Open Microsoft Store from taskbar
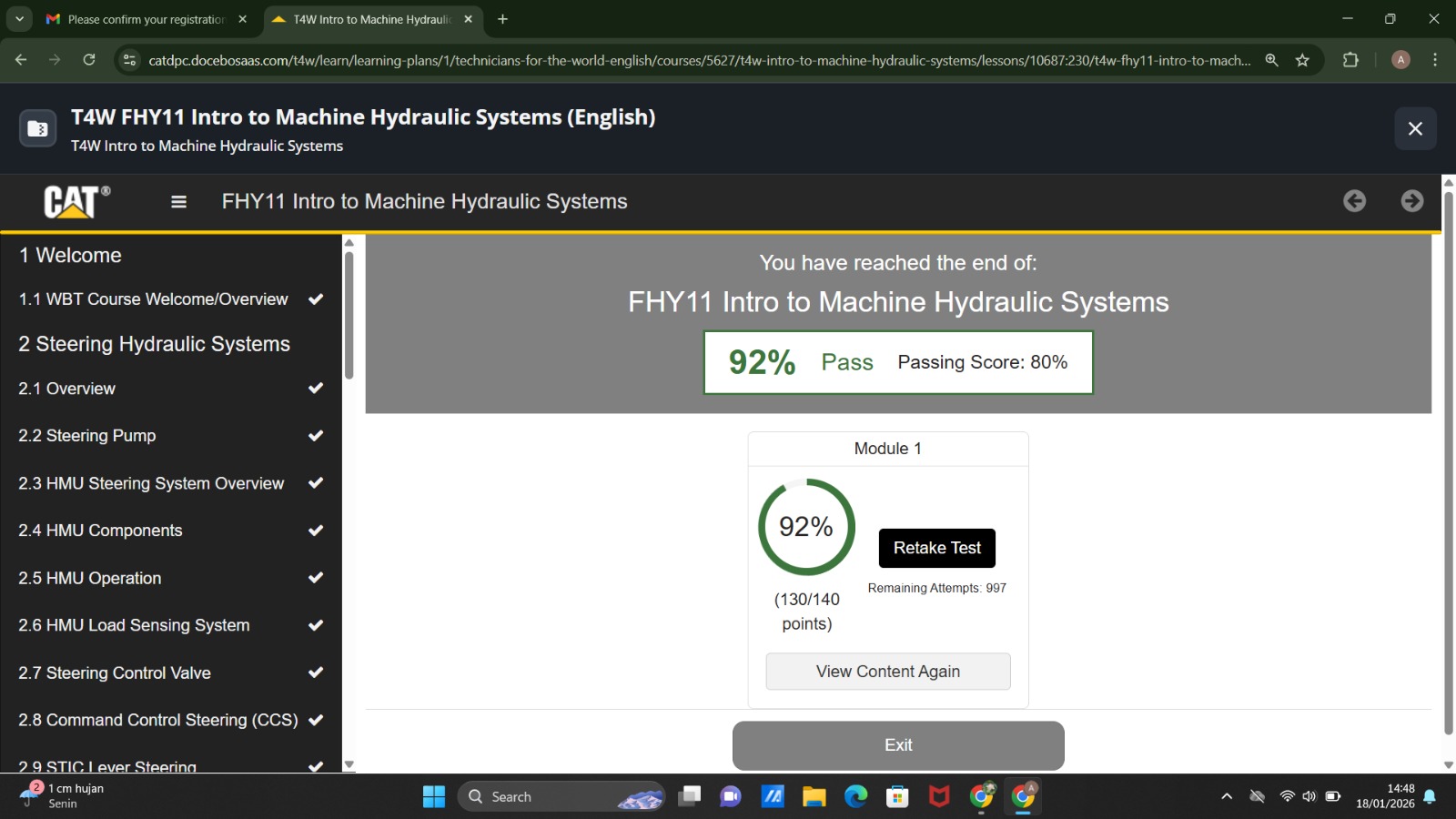Viewport: 1456px width, 819px height. [897, 797]
